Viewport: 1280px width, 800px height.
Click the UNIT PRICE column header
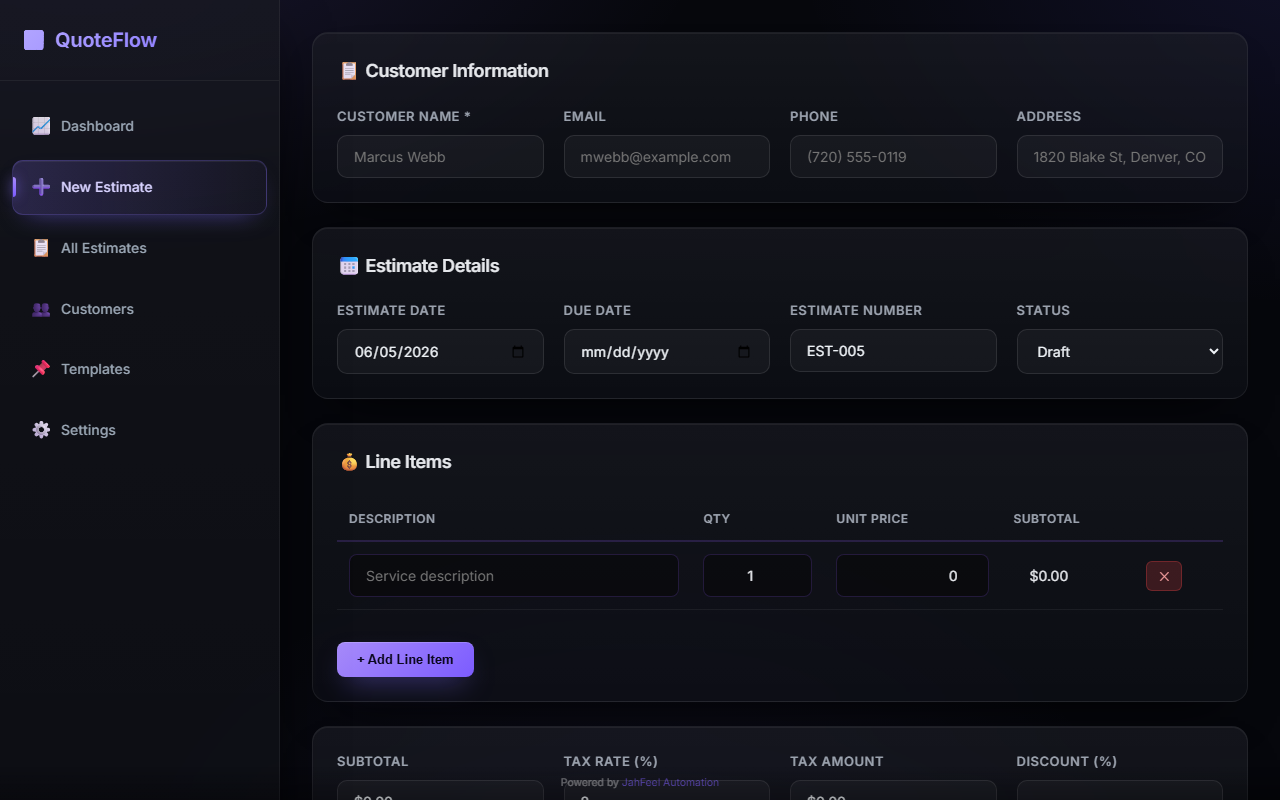point(872,519)
